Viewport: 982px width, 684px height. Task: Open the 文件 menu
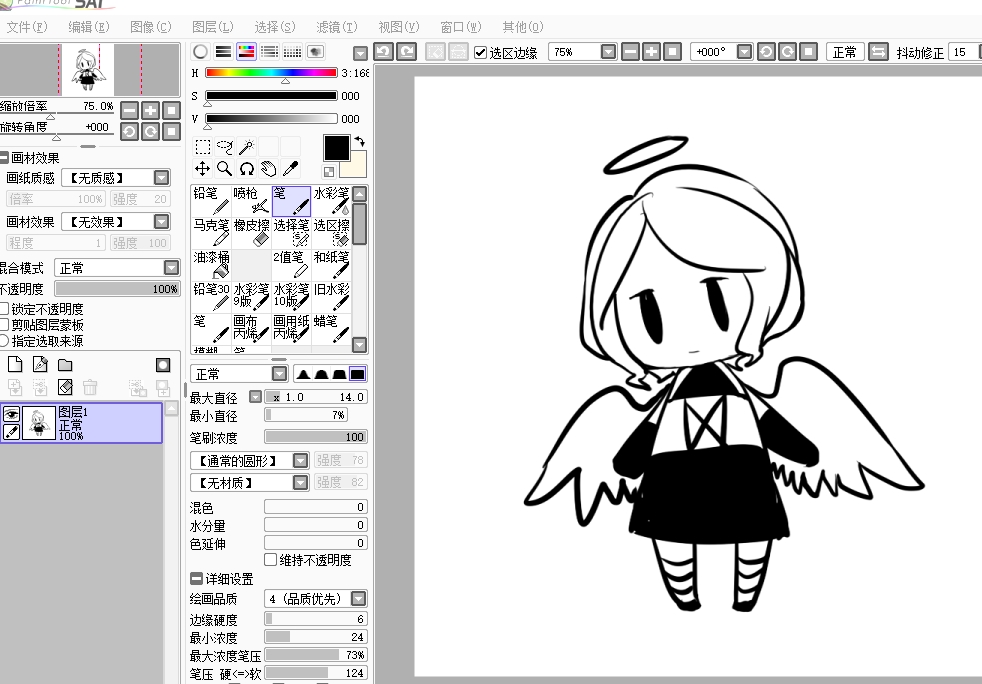(x=26, y=27)
